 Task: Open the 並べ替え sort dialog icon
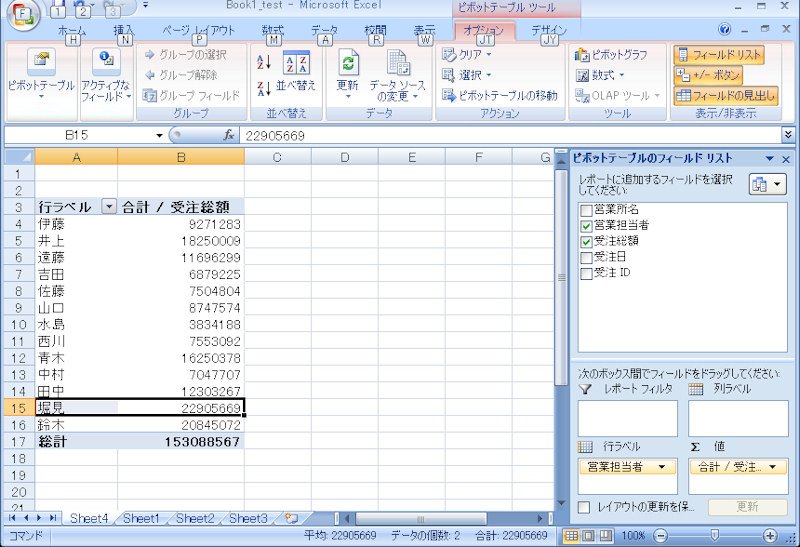coord(296,63)
